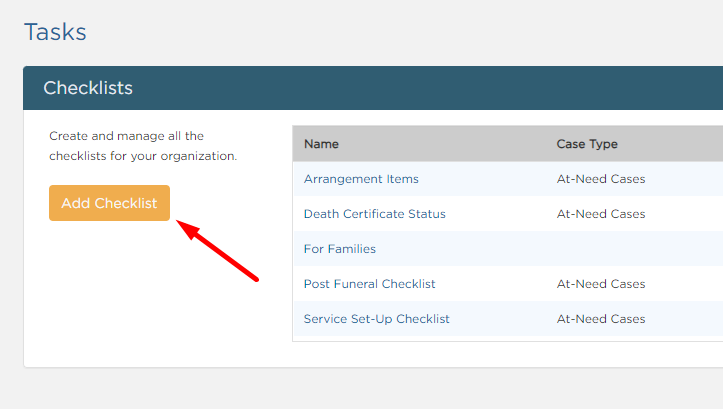723x409 pixels.
Task: Select At-Need Cases in Post Funeral Checklist row
Action: coord(601,284)
